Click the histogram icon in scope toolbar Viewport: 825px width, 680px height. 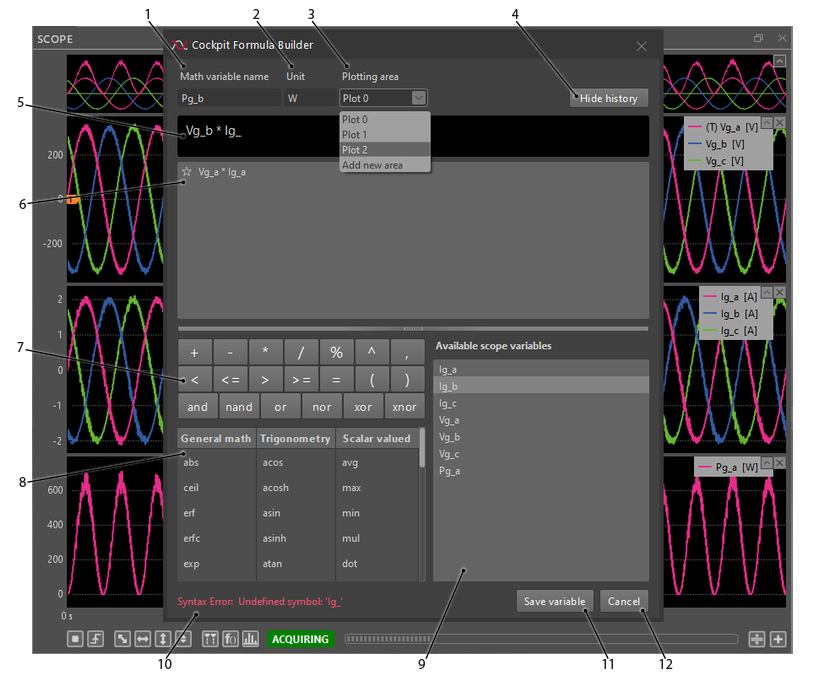(250, 639)
